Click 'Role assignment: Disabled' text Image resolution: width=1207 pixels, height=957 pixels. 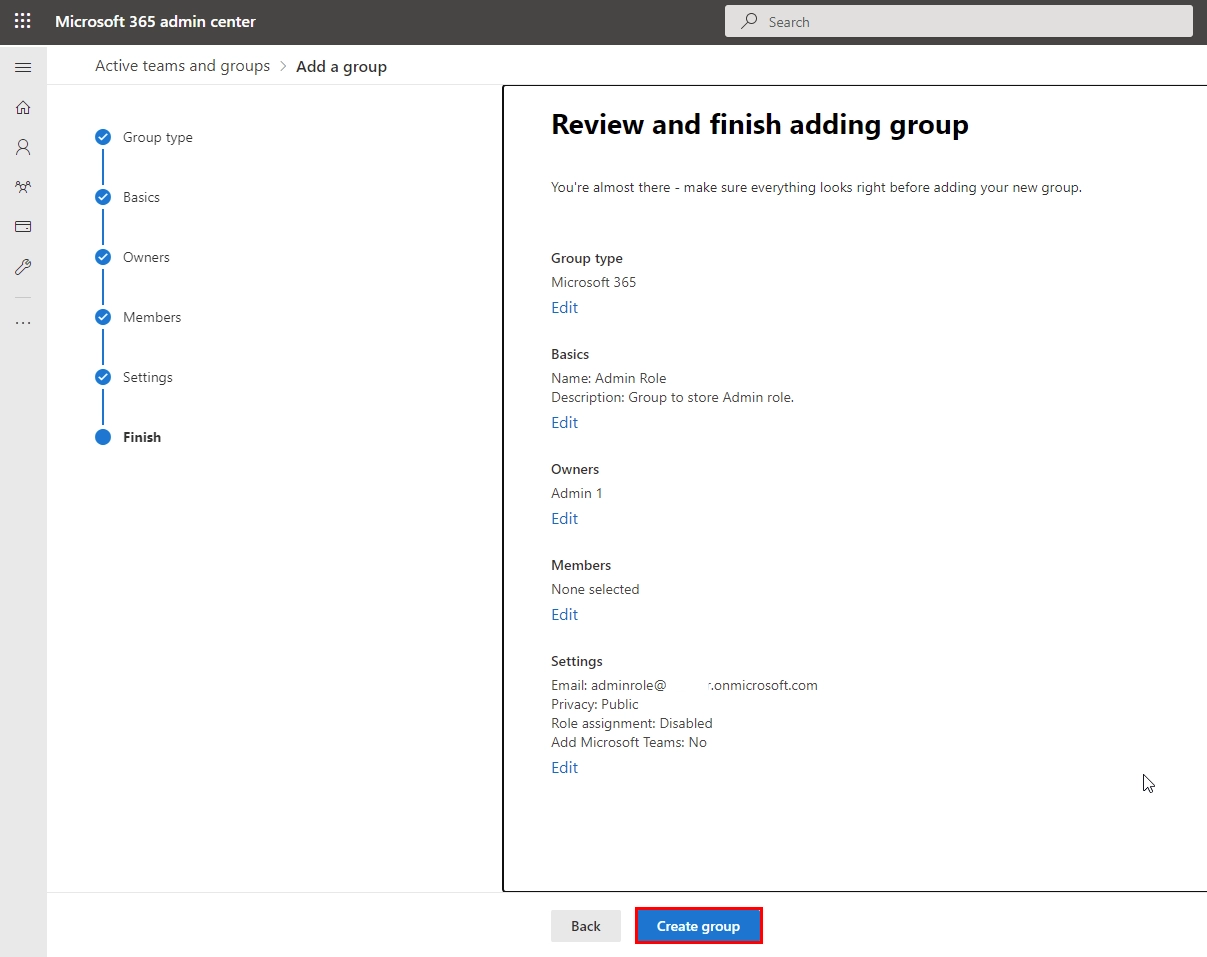pos(631,723)
